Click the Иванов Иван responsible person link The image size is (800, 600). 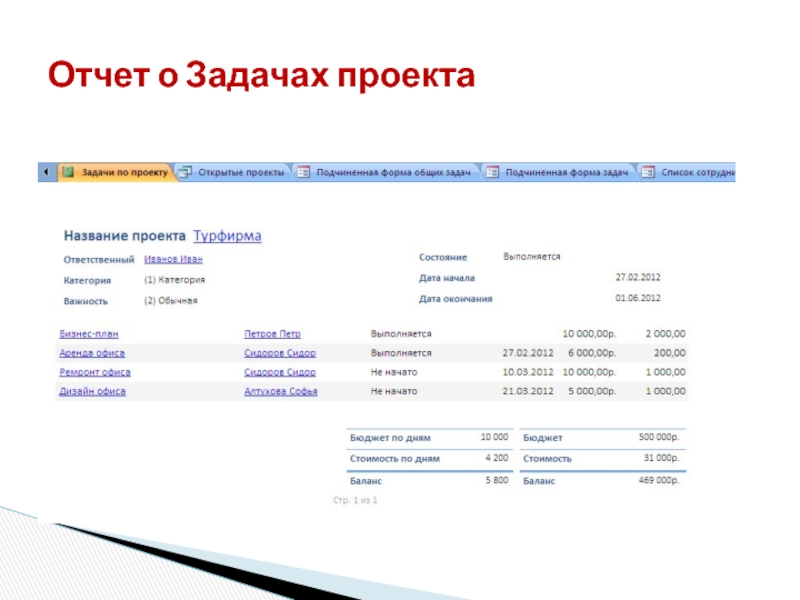pyautogui.click(x=173, y=258)
